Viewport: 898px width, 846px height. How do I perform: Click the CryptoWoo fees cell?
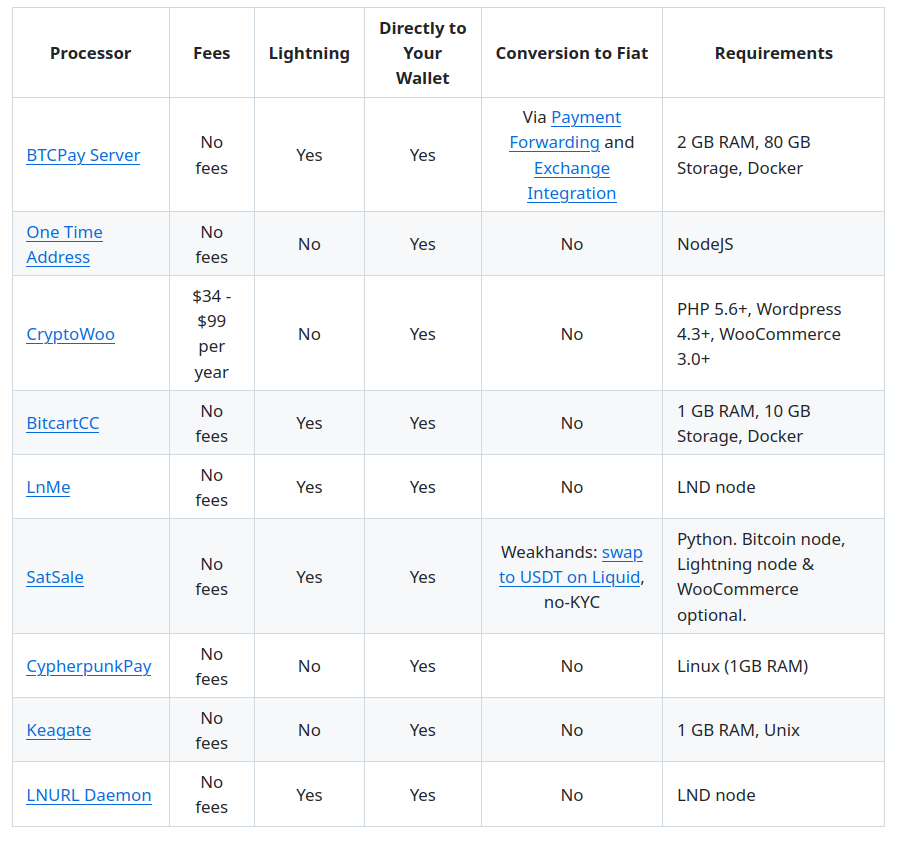pos(211,334)
